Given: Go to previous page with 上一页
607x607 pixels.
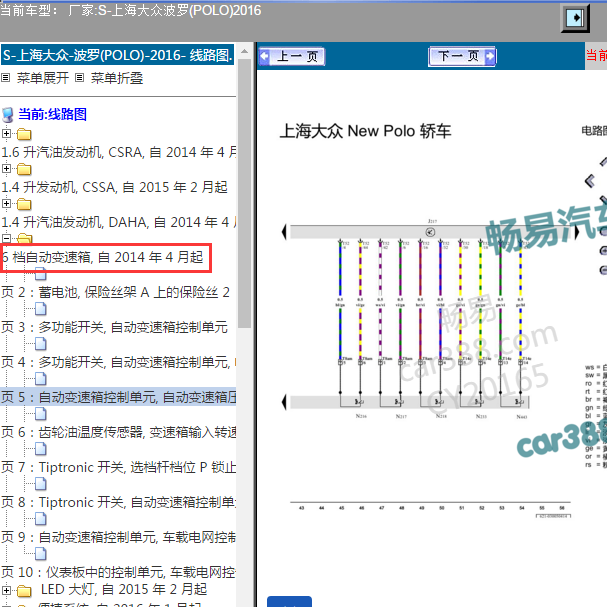Looking at the screenshot, I should 292,57.
